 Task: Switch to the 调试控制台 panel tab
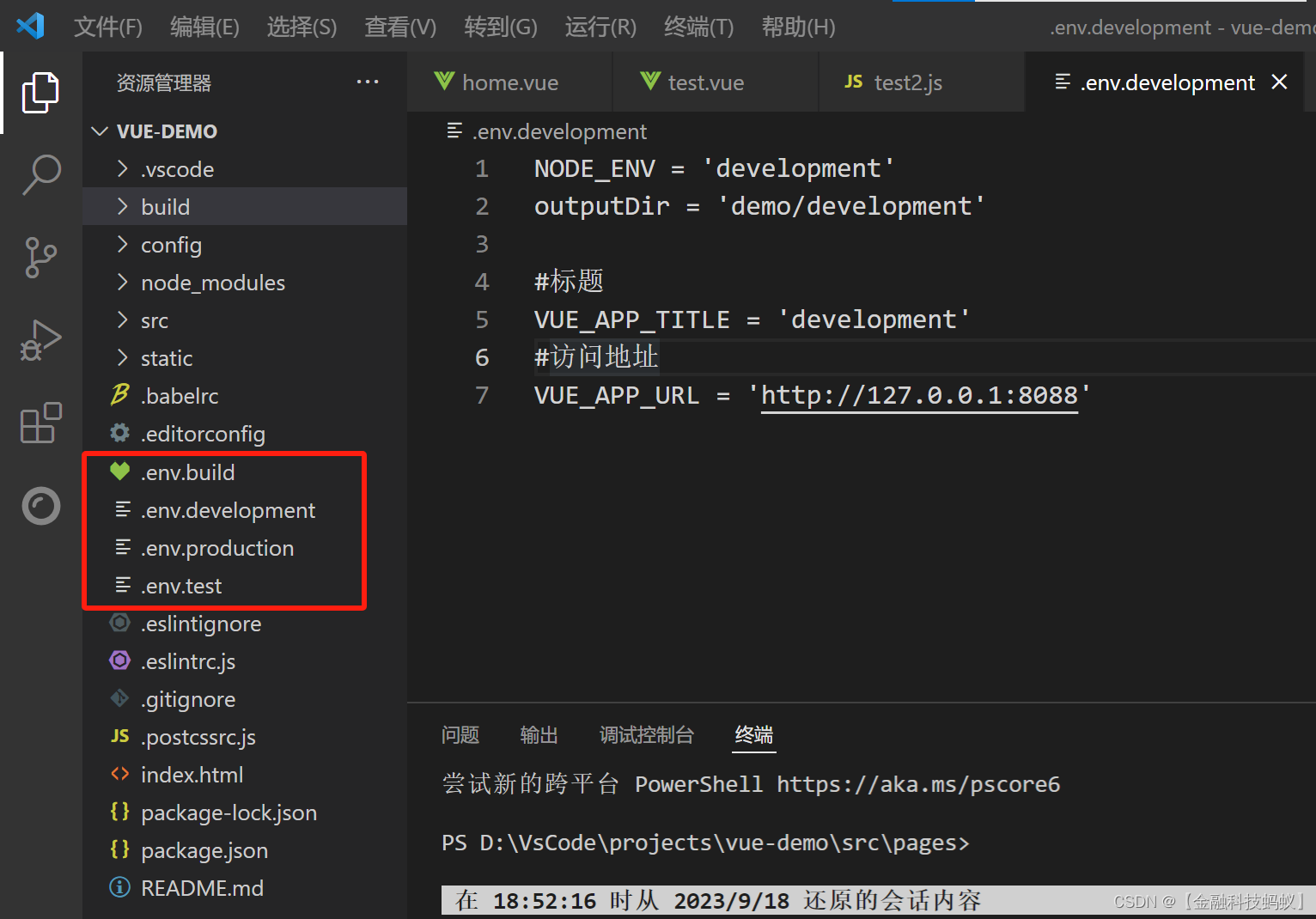click(647, 735)
